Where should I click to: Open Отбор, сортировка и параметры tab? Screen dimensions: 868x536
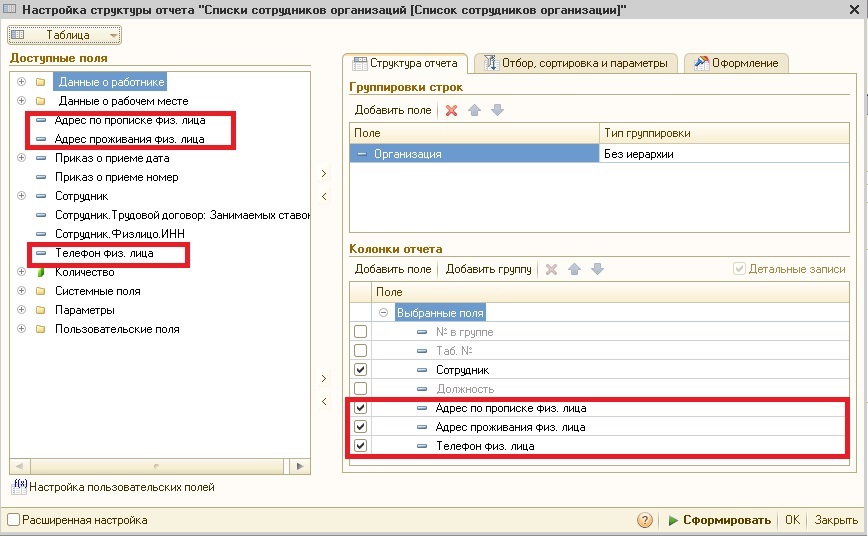click(x=576, y=63)
